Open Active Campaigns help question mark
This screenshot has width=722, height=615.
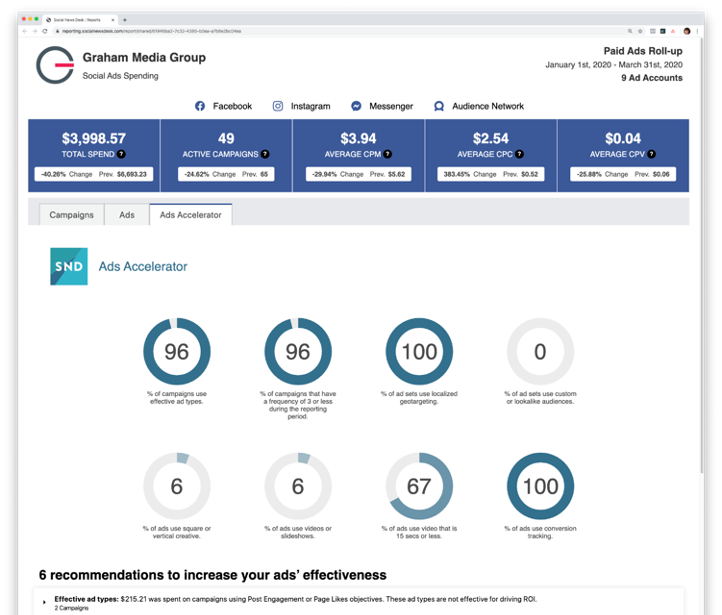(265, 154)
